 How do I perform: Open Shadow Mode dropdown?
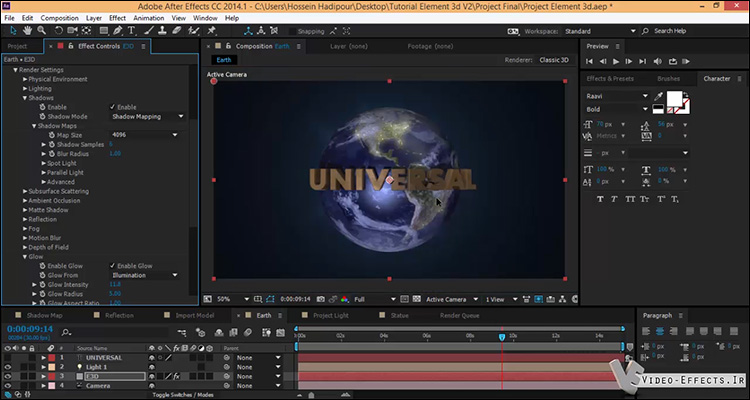pos(147,116)
